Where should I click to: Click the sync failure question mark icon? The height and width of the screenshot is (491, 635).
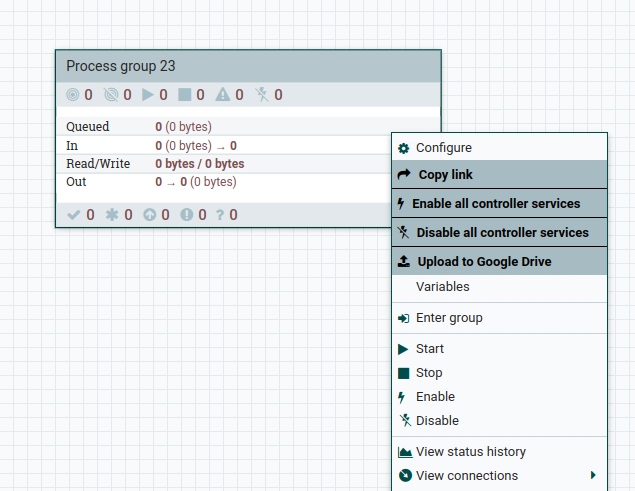pos(219,215)
